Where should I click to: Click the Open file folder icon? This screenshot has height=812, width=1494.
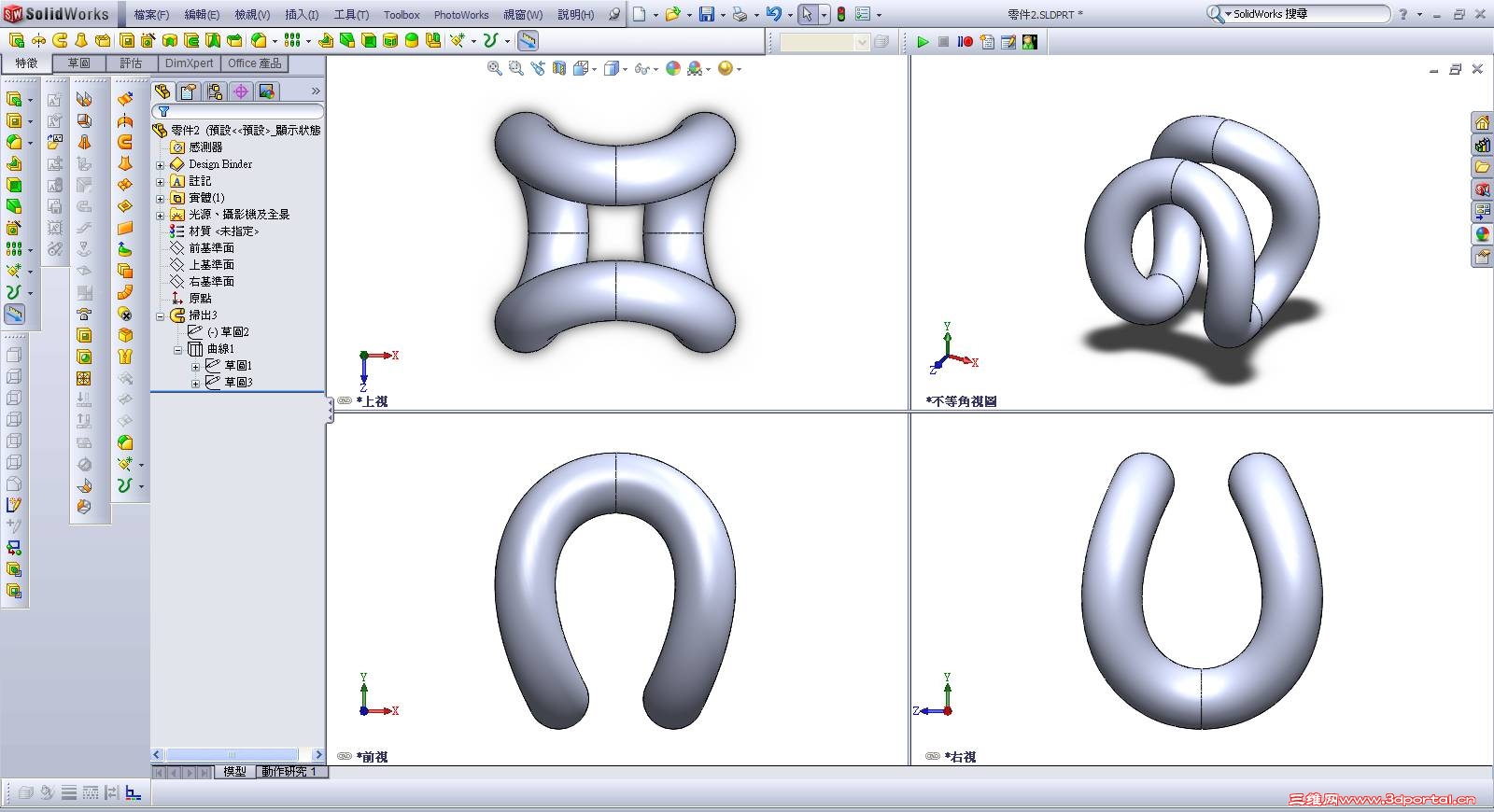point(672,14)
